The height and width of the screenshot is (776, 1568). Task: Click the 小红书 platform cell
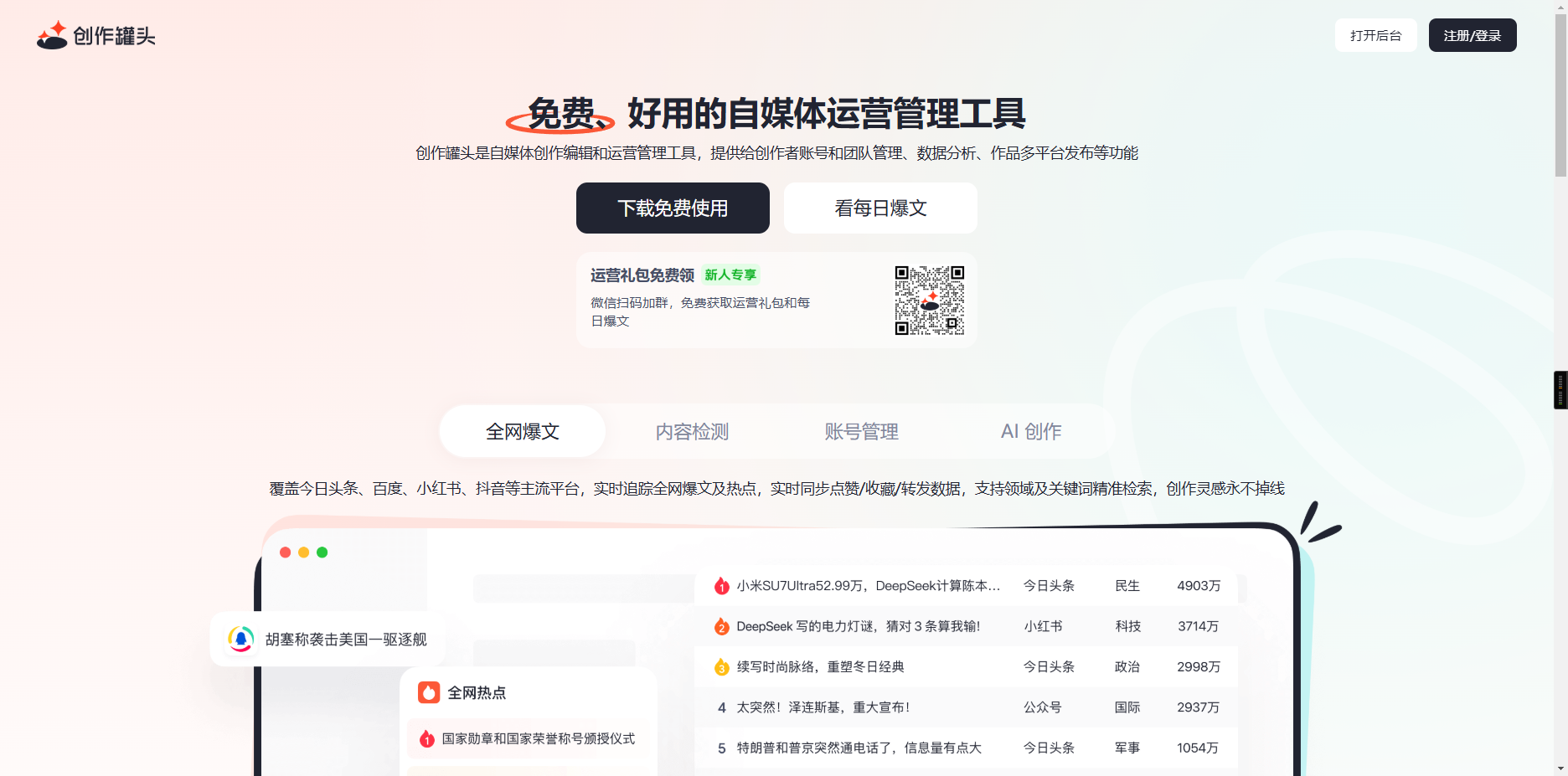(x=1043, y=626)
